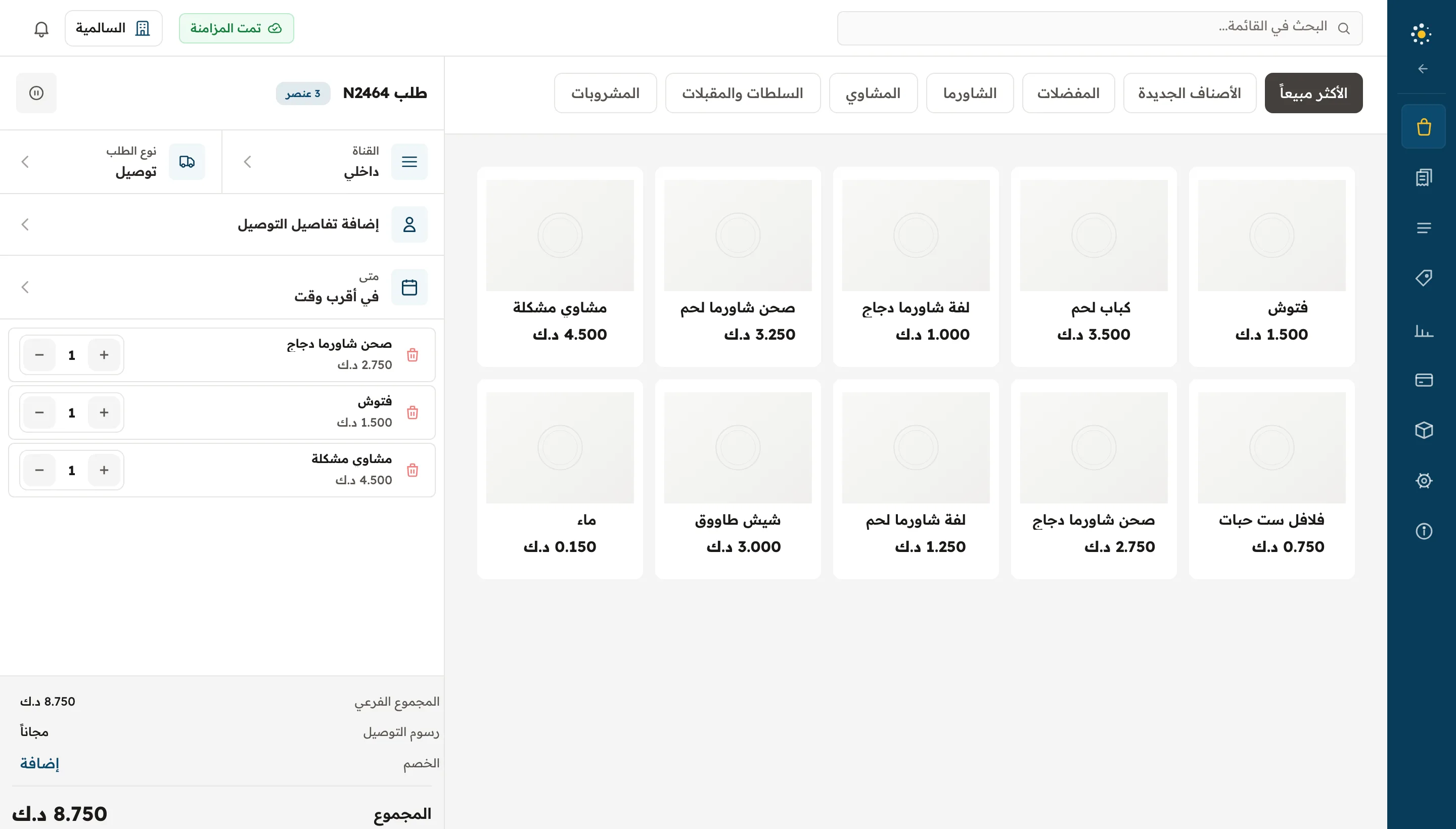Expand the متى في أقرب وقت time row

[x=222, y=287]
